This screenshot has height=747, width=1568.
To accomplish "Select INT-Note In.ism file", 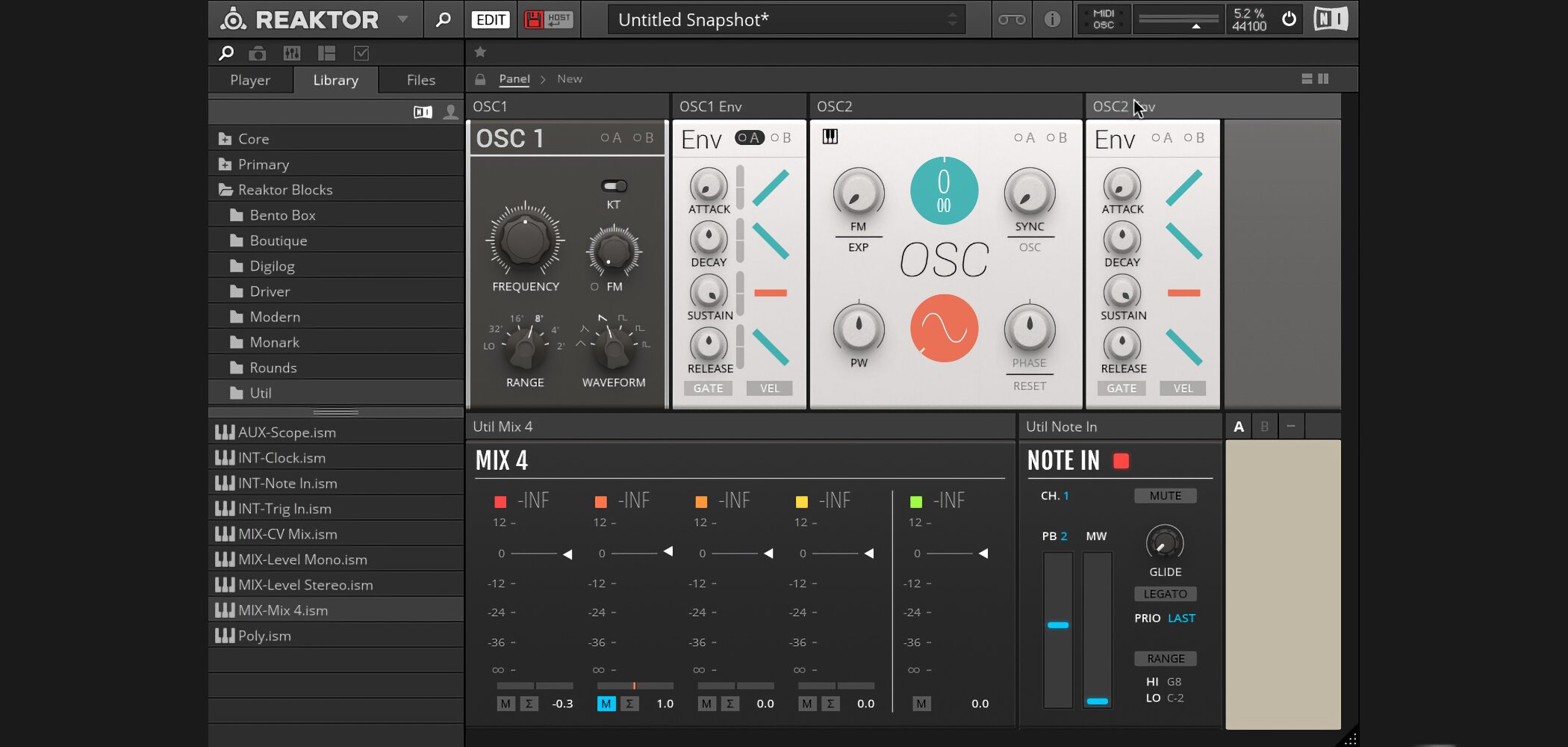I will pyautogui.click(x=336, y=483).
